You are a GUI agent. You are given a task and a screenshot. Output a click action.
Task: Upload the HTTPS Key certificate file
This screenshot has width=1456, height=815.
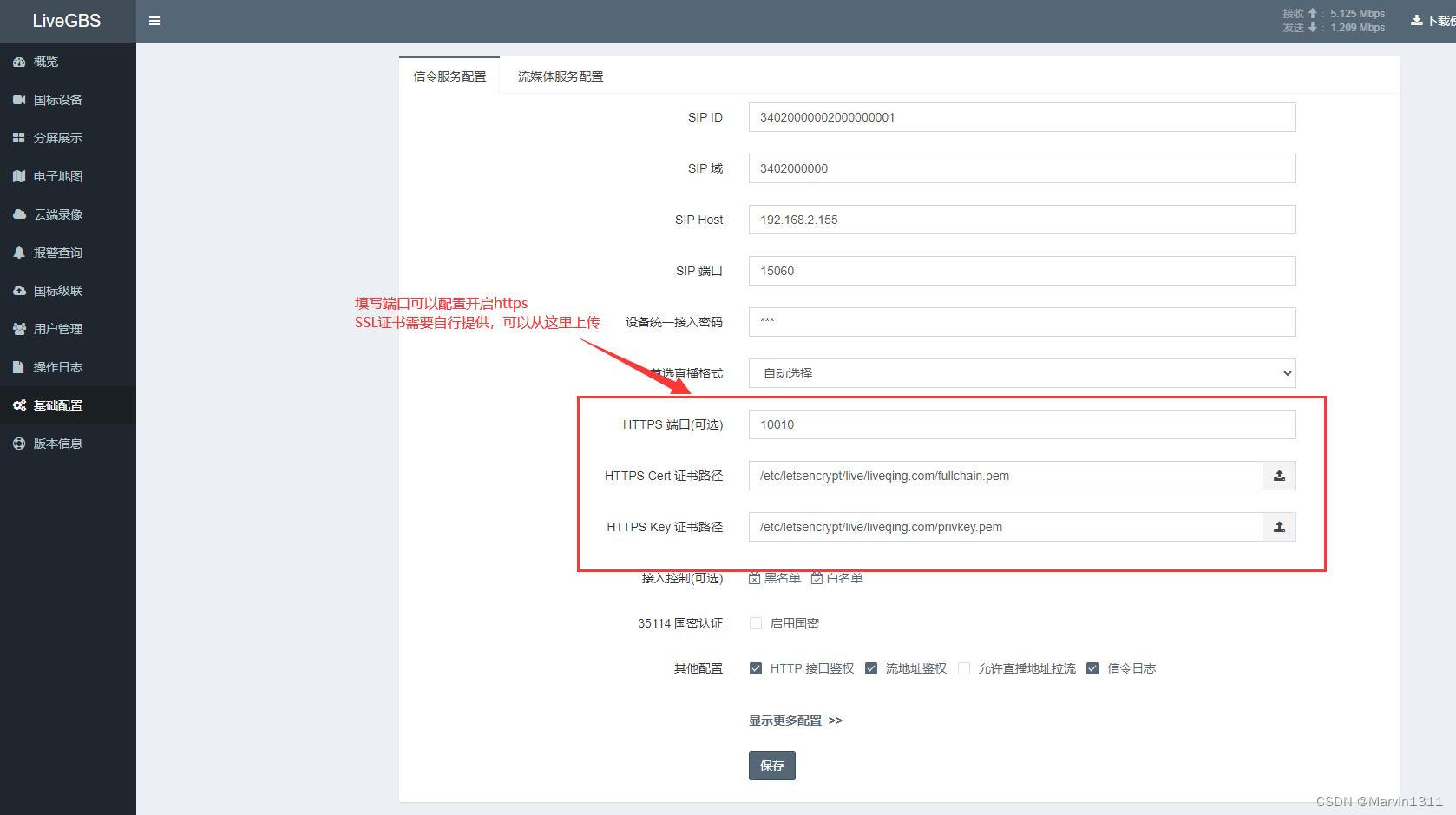pyautogui.click(x=1279, y=527)
